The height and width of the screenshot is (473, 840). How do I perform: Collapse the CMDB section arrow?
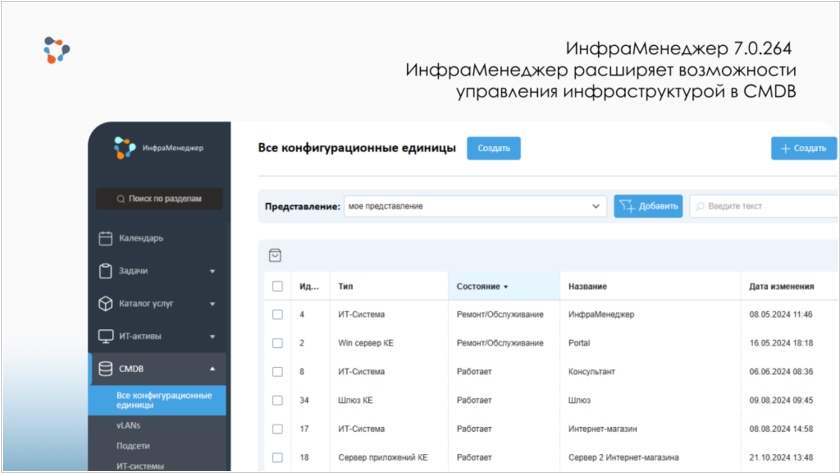coord(212,369)
